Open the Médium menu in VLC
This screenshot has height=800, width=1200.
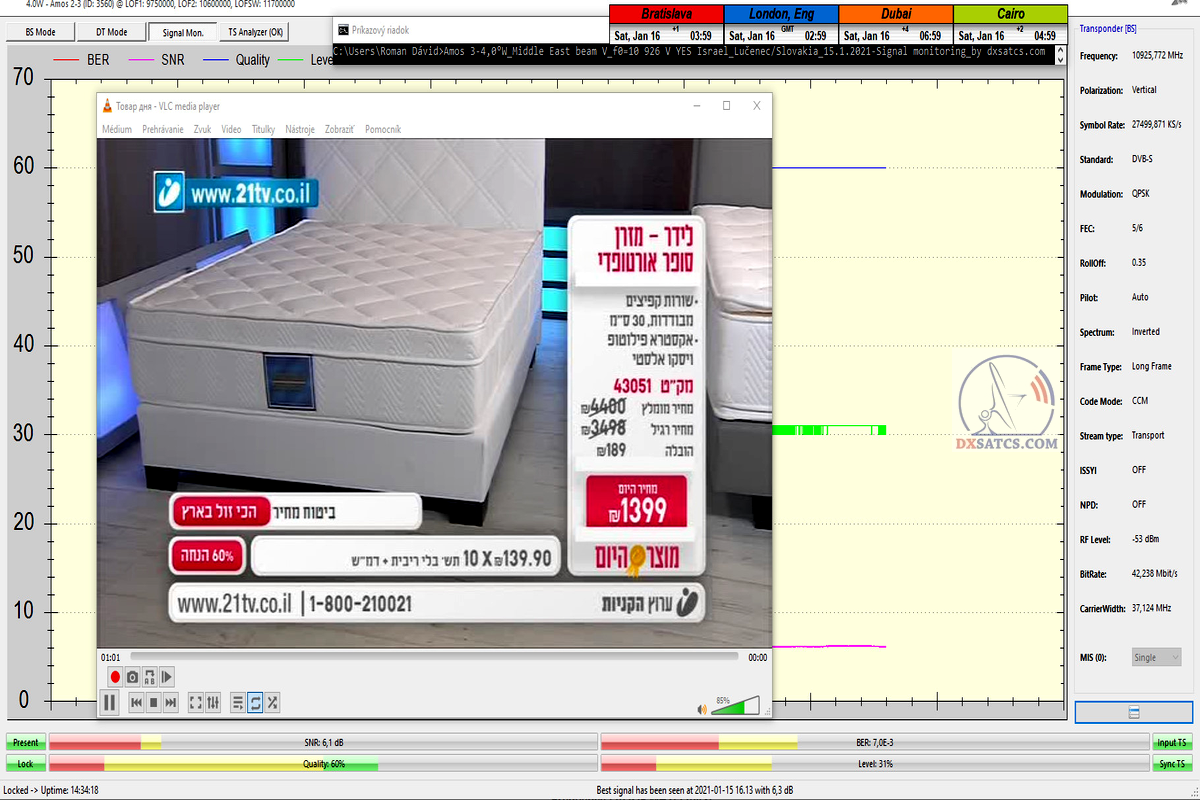pyautogui.click(x=116, y=129)
